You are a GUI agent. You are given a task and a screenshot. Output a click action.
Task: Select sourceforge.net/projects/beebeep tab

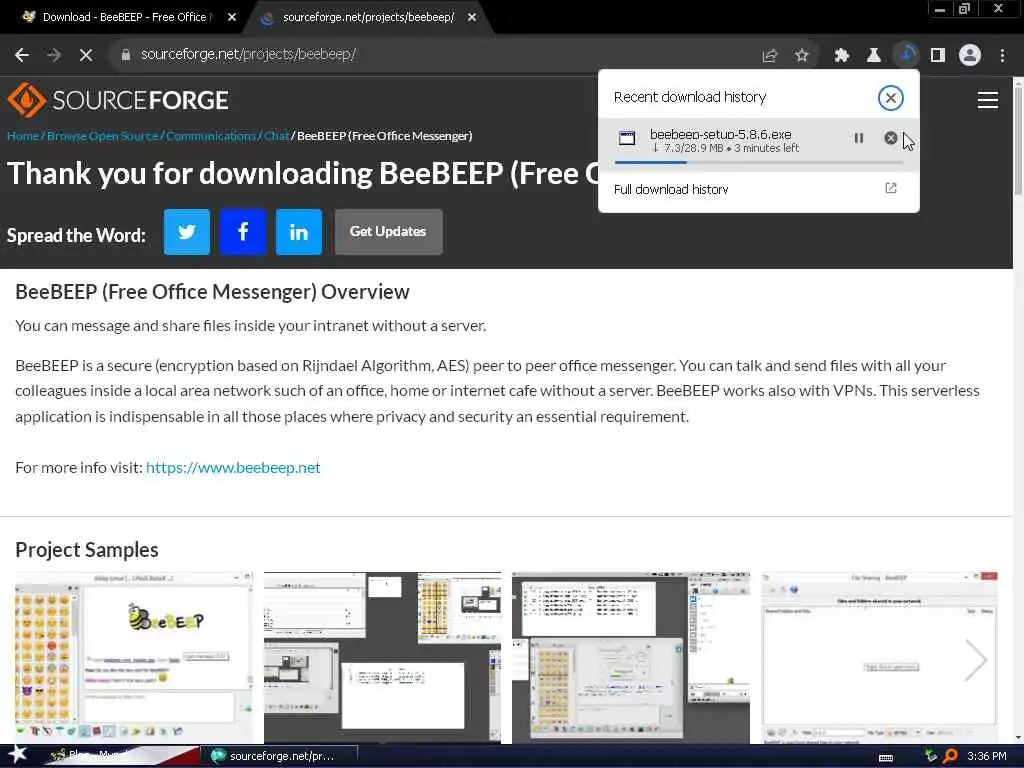pyautogui.click(x=368, y=17)
